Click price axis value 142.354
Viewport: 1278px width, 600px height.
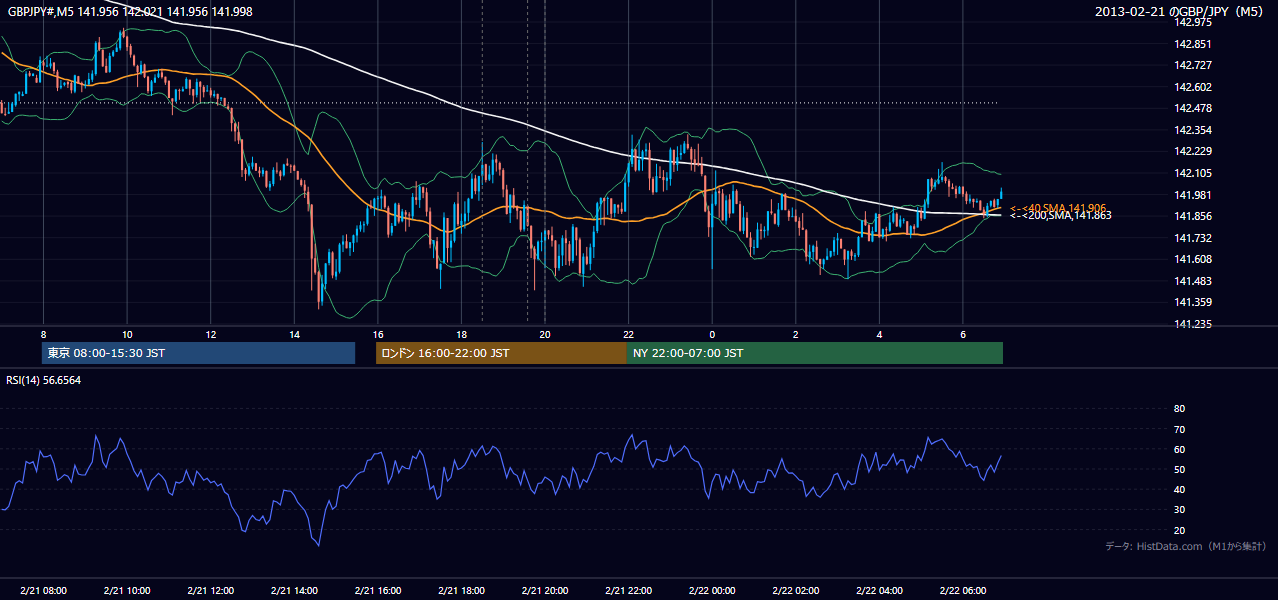pos(1192,130)
